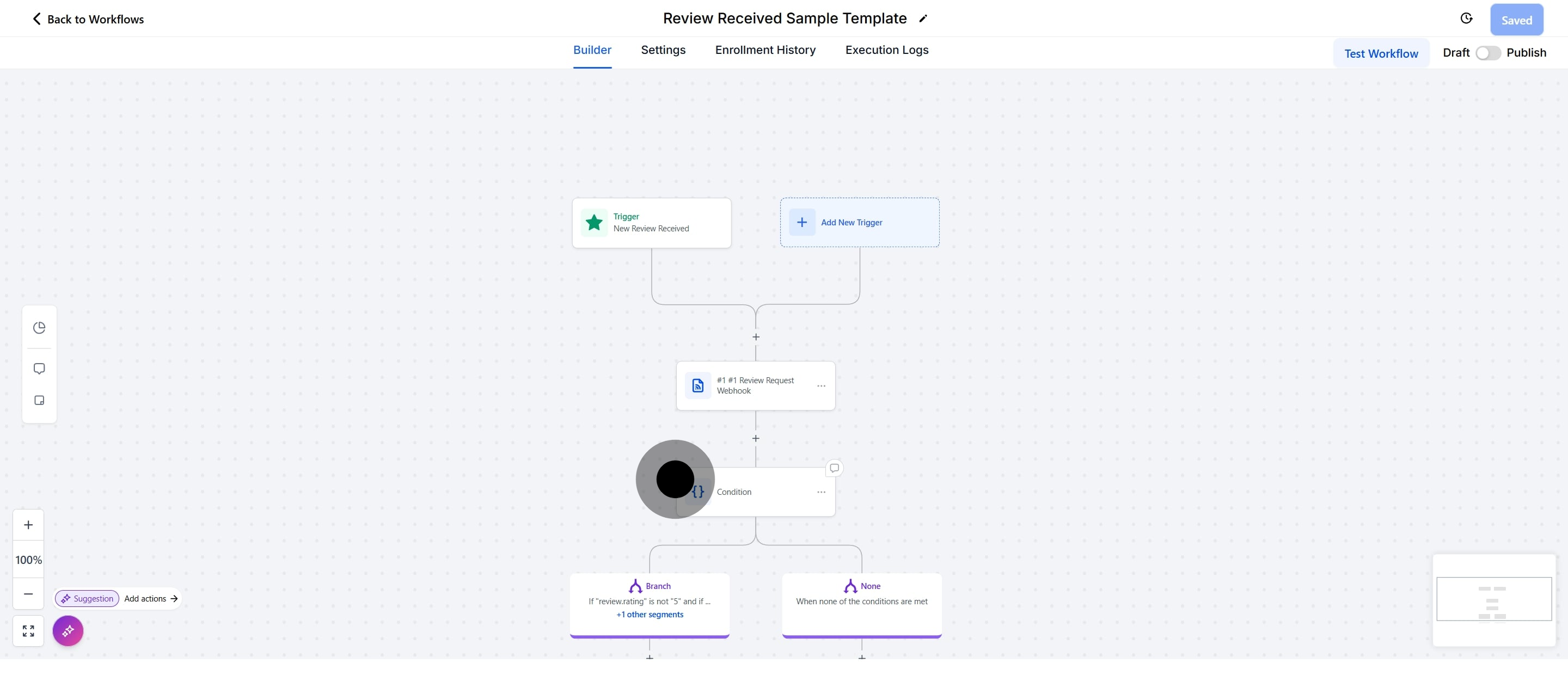Image resolution: width=1568 pixels, height=675 pixels.
Task: Add a sticky note from left toolbar
Action: tap(39, 400)
